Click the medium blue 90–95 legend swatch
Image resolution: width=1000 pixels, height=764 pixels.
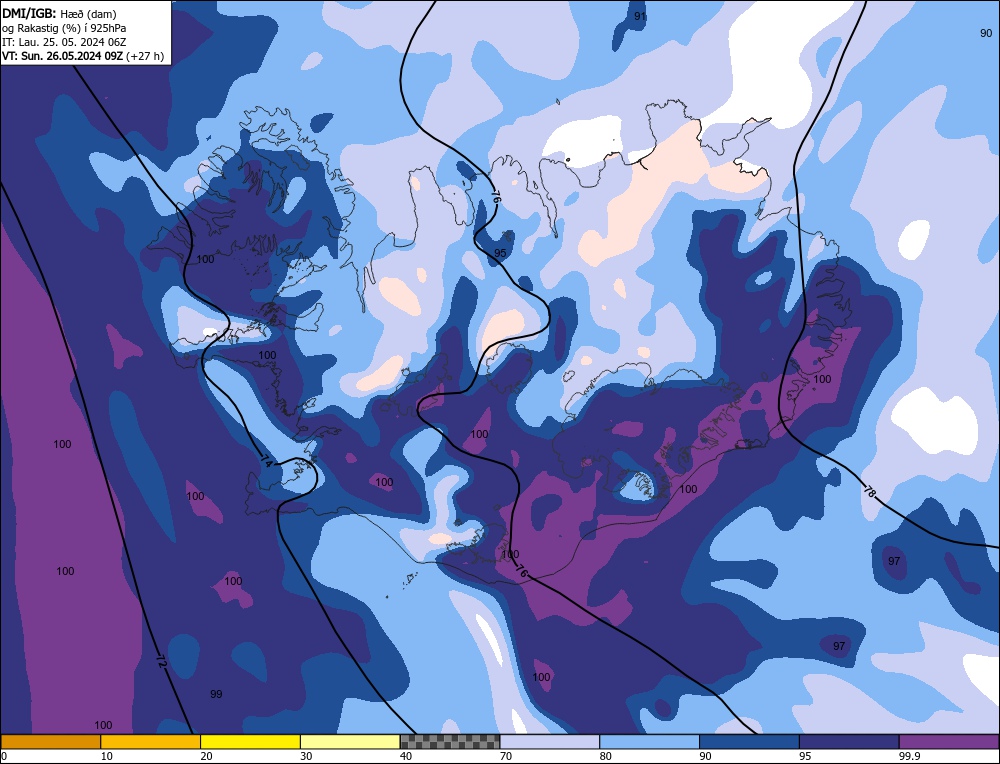tap(749, 742)
